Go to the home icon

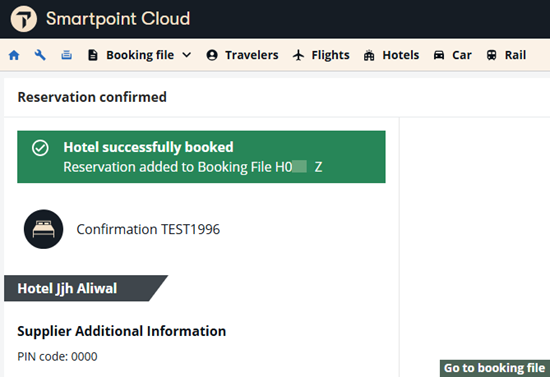(14, 55)
